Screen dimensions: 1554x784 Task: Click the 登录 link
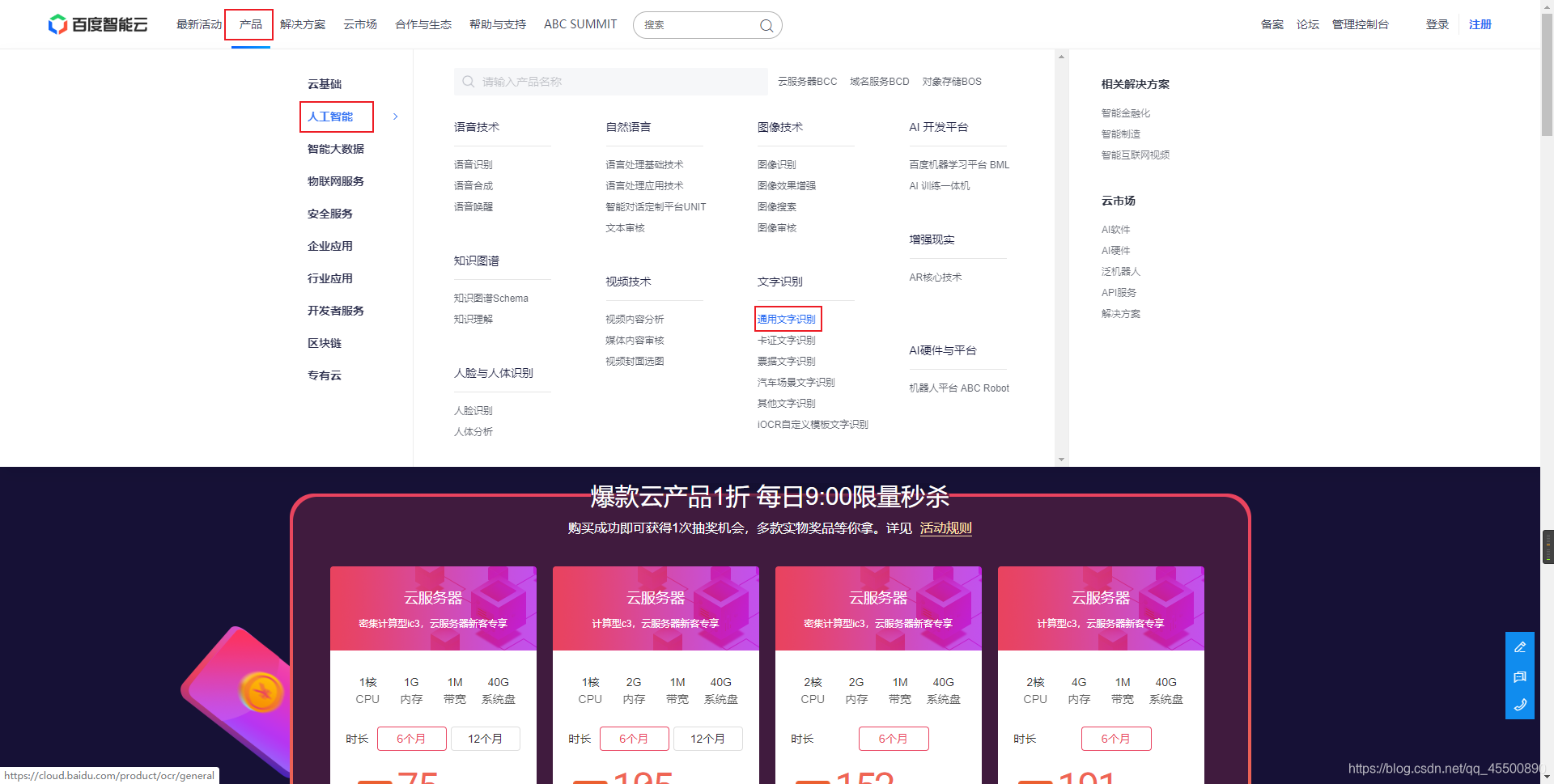1437,24
